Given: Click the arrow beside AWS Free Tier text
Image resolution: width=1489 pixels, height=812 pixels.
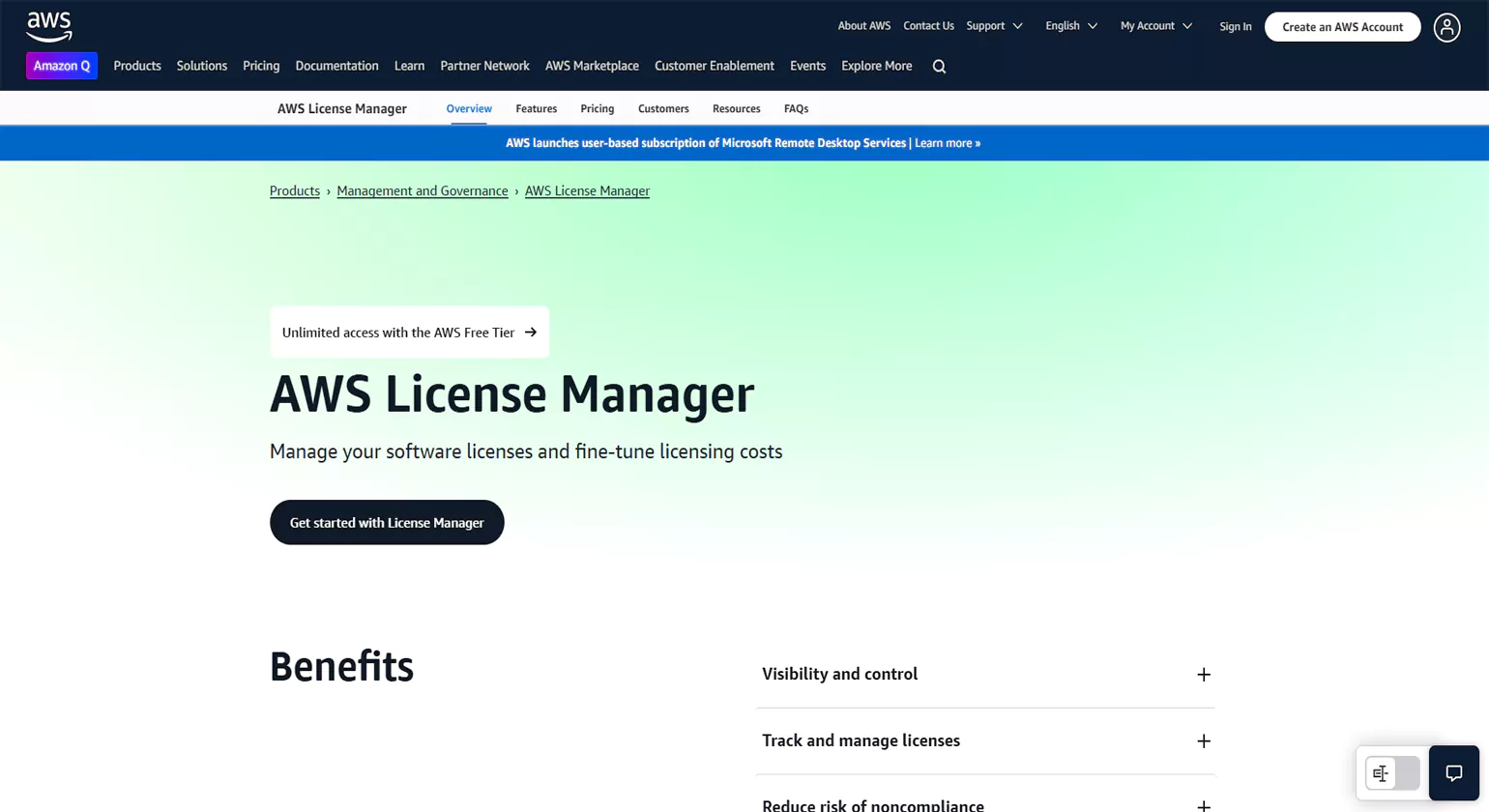Looking at the screenshot, I should pos(531,333).
